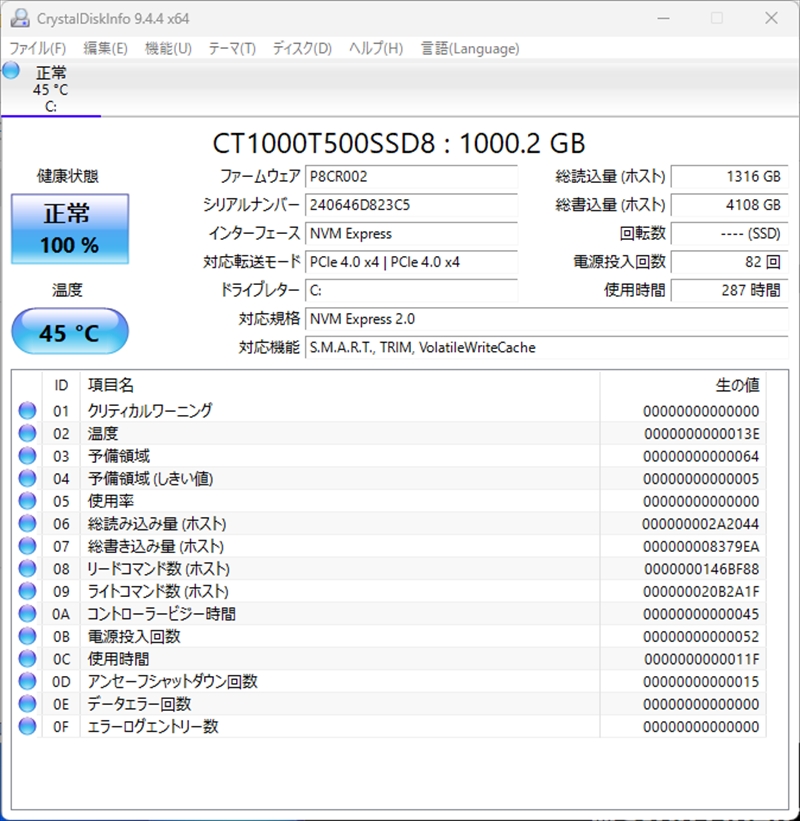Image resolution: width=800 pixels, height=821 pixels.
Task: Click the total host writes value 4108 GB
Action: 729,205
